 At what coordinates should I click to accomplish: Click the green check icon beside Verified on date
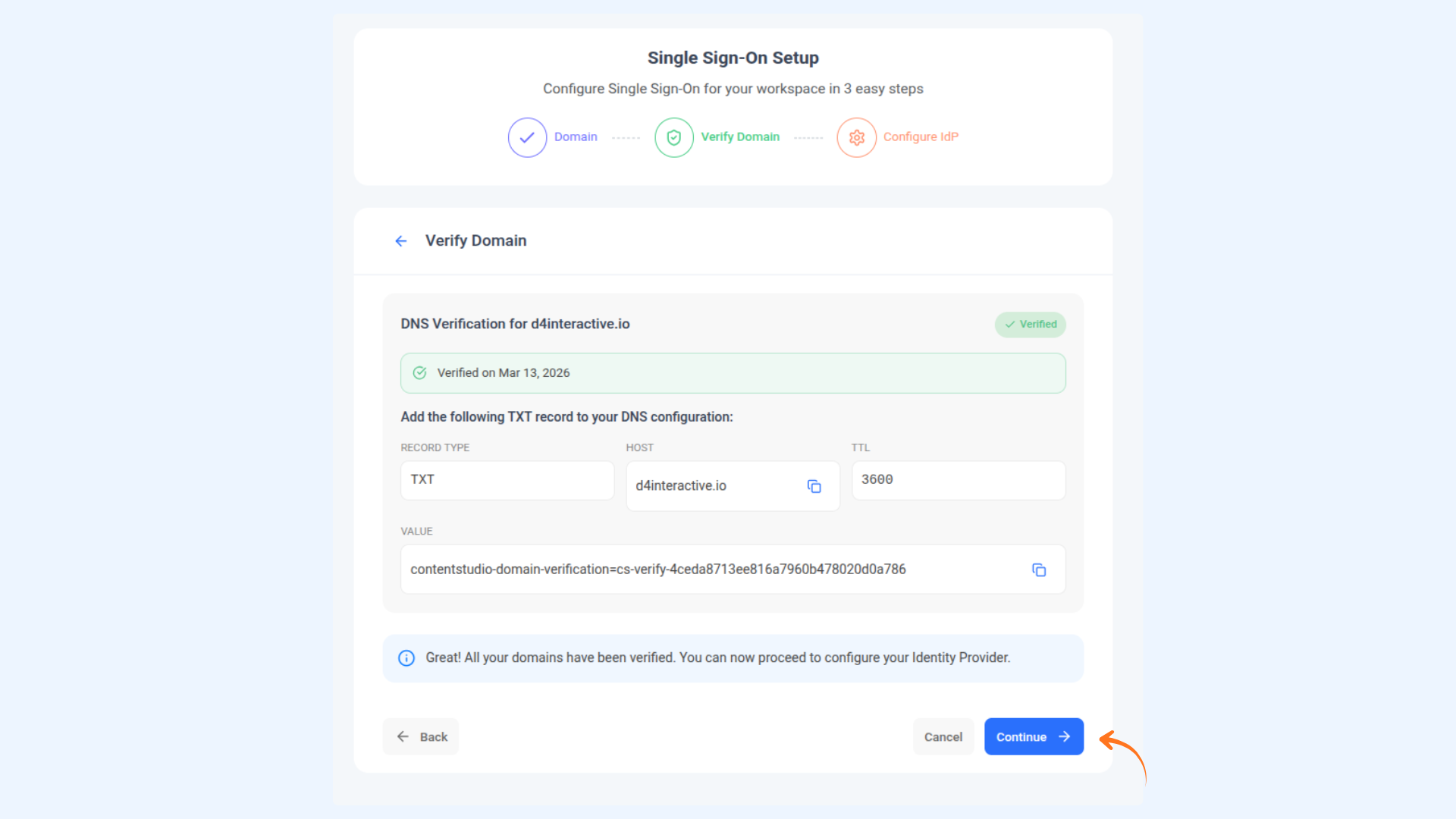pyautogui.click(x=419, y=372)
